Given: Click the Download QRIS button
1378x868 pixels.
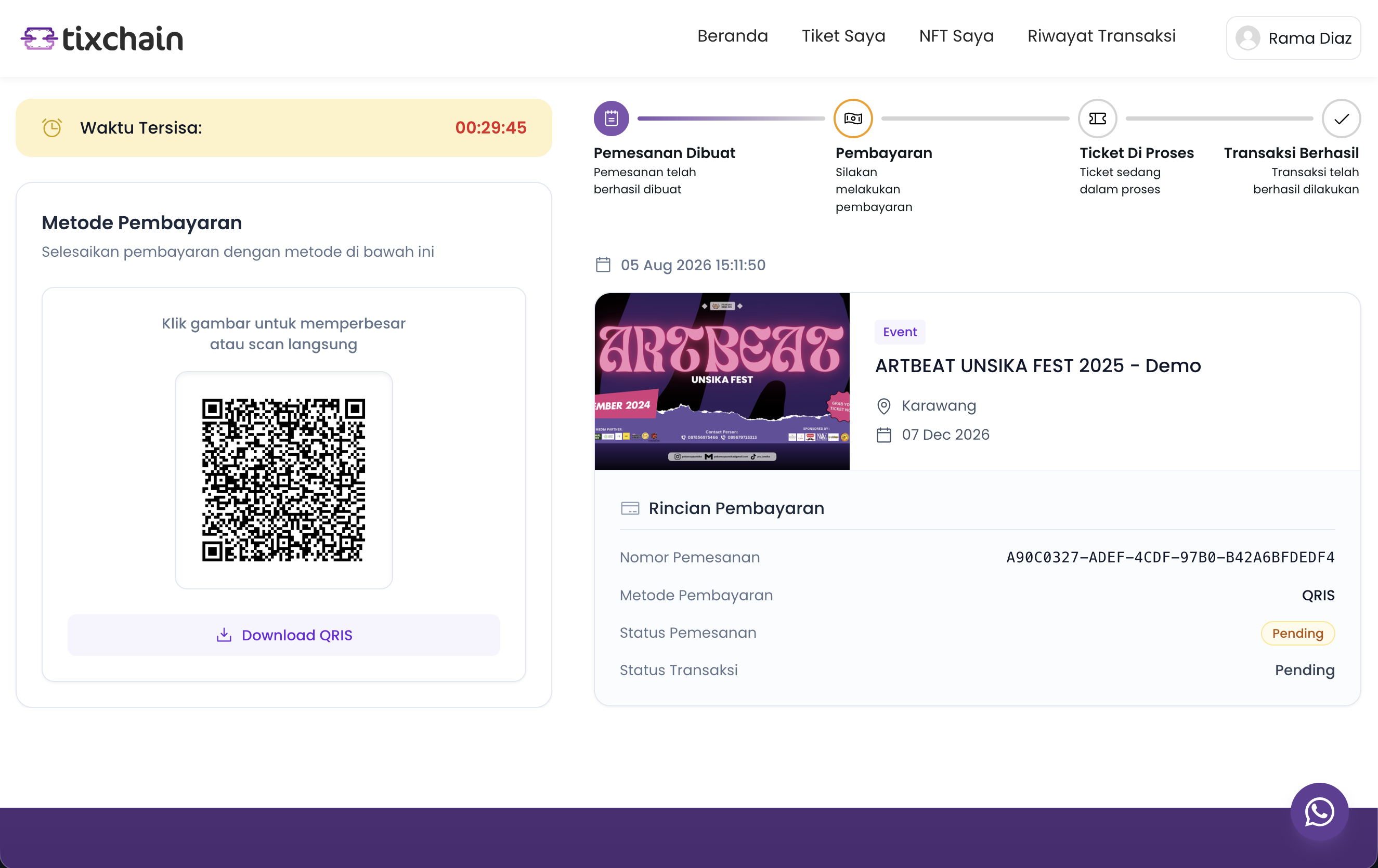Looking at the screenshot, I should pos(283,635).
